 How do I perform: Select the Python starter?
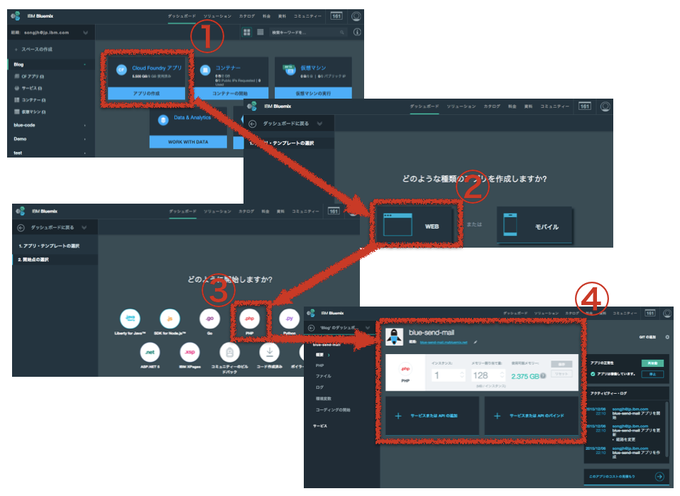click(x=289, y=319)
